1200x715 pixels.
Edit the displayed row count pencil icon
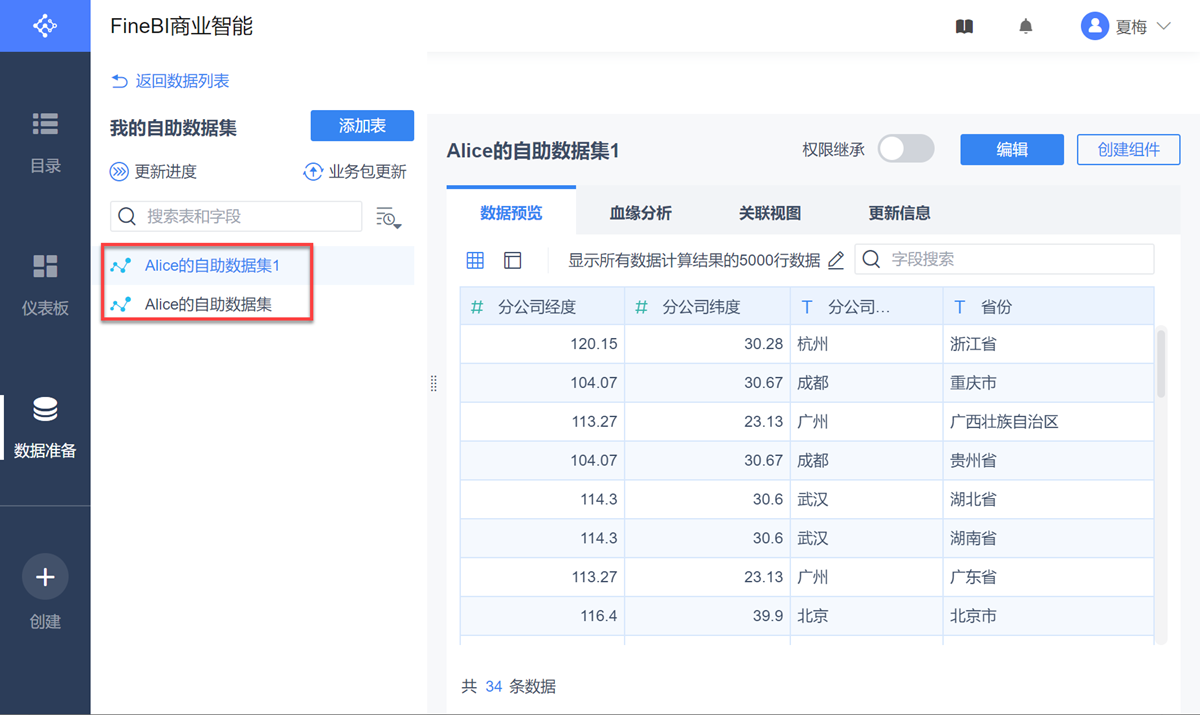836,260
